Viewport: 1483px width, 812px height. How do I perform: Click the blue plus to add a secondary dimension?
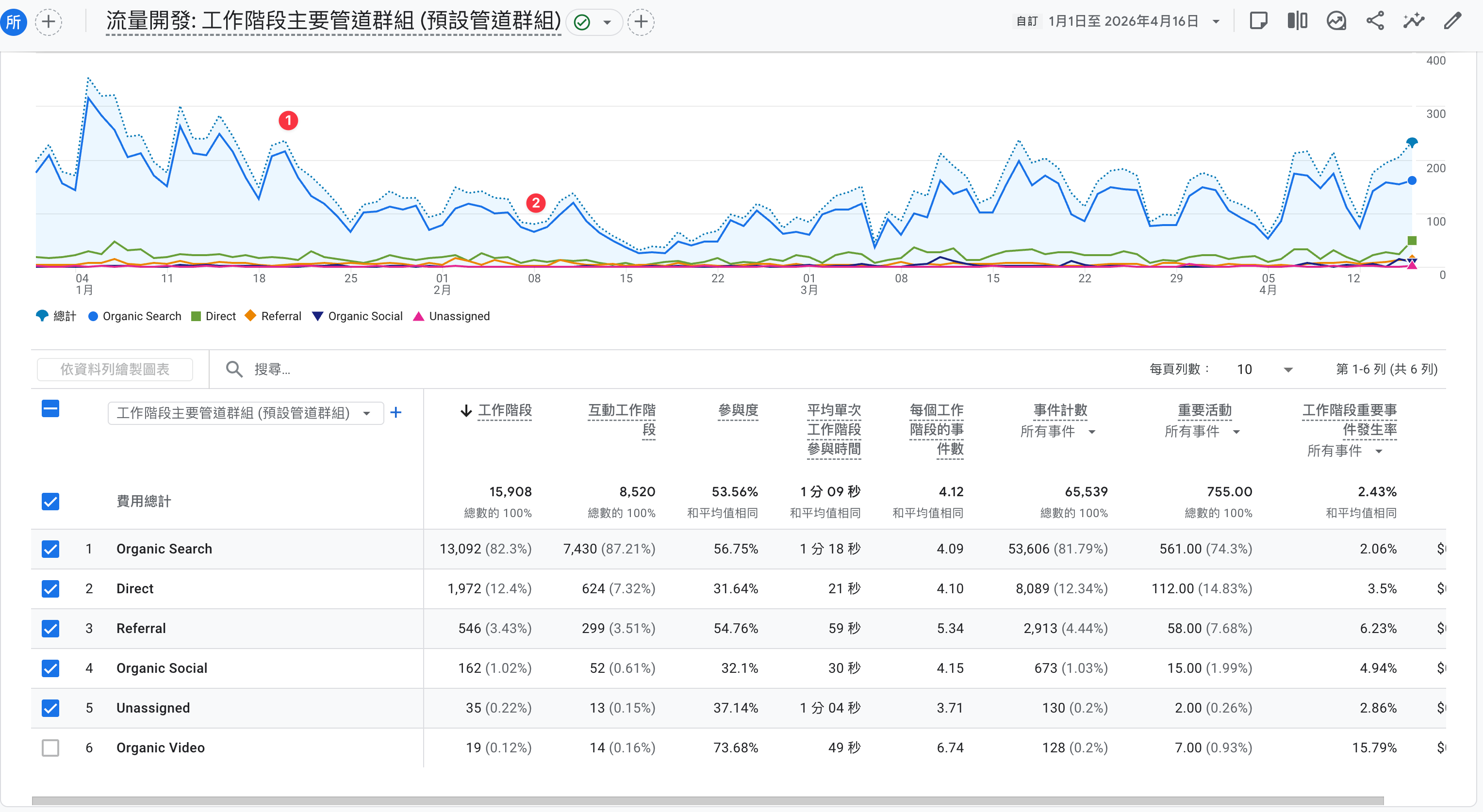[395, 413]
